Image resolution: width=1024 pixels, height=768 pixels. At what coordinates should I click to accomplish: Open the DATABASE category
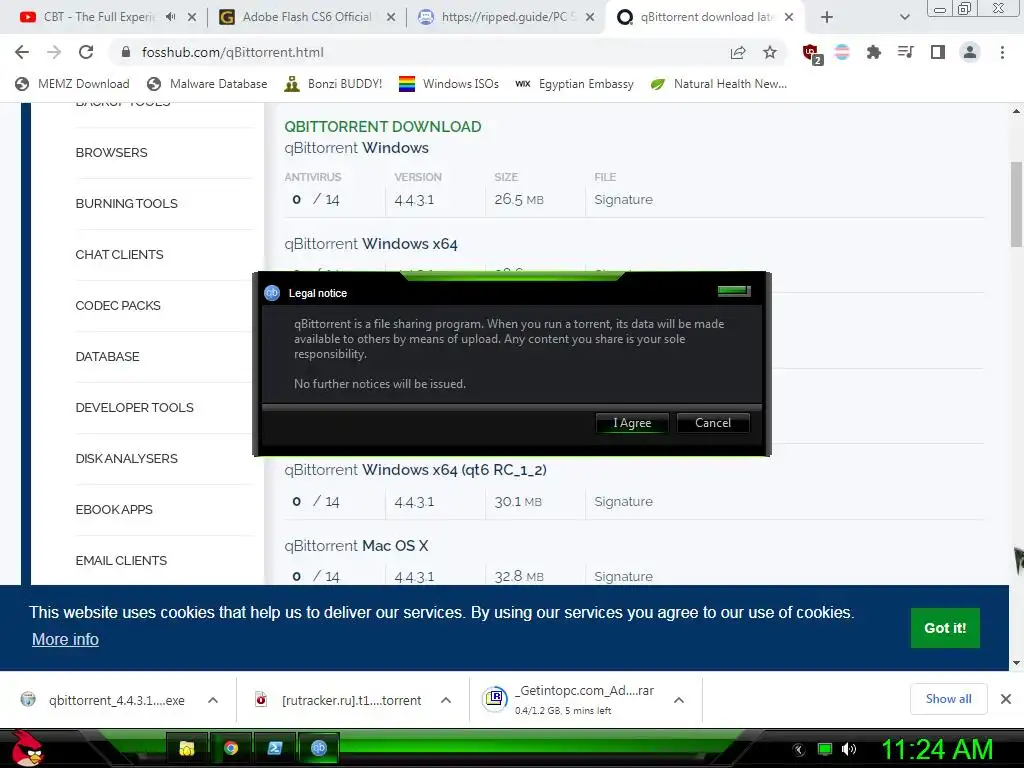click(x=107, y=356)
